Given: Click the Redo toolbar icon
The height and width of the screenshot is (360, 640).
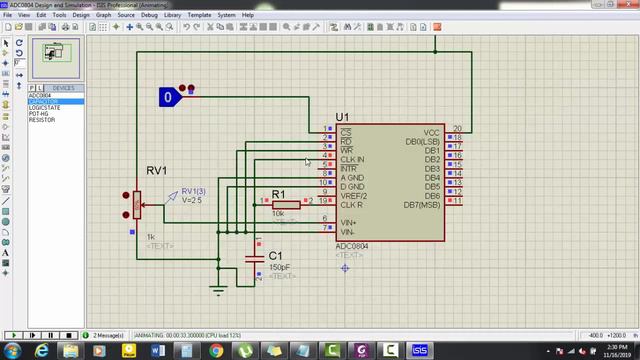Looking at the screenshot, I should click(x=197, y=27).
